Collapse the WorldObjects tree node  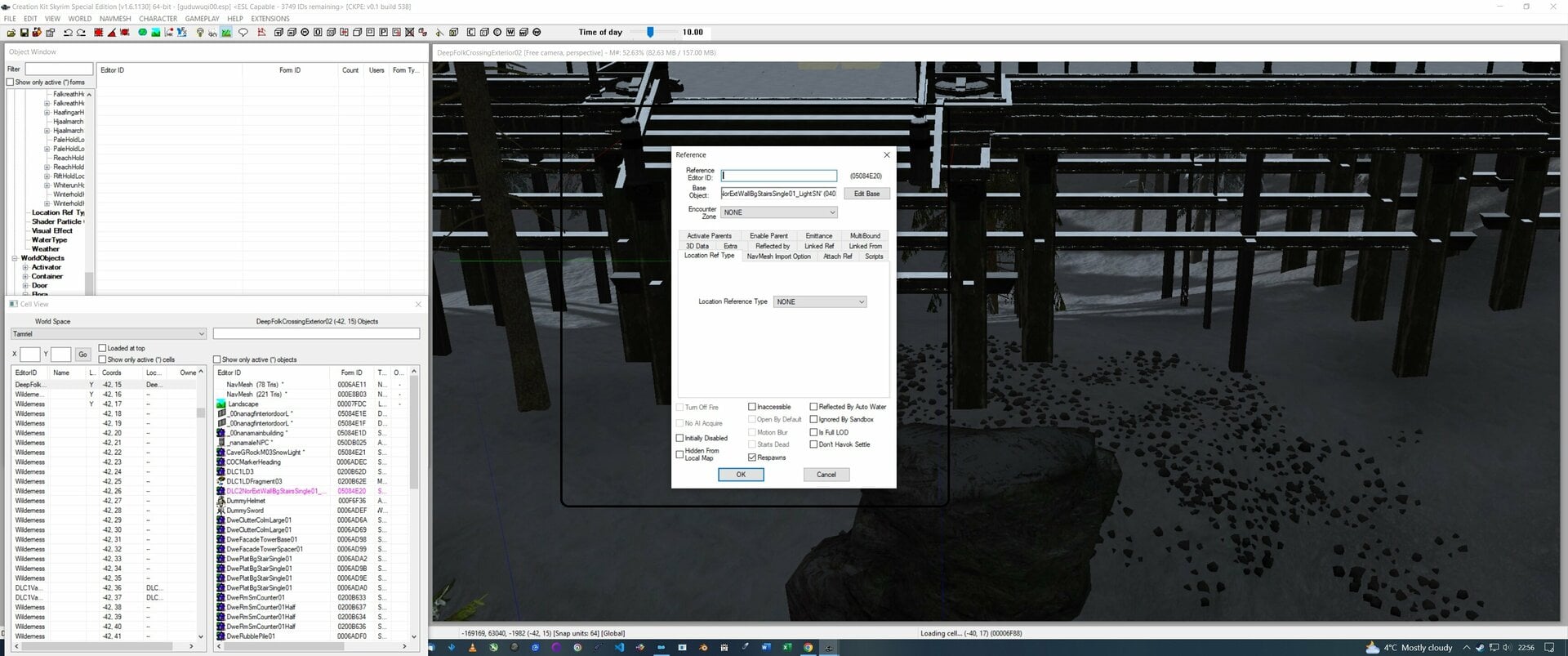[x=15, y=258]
